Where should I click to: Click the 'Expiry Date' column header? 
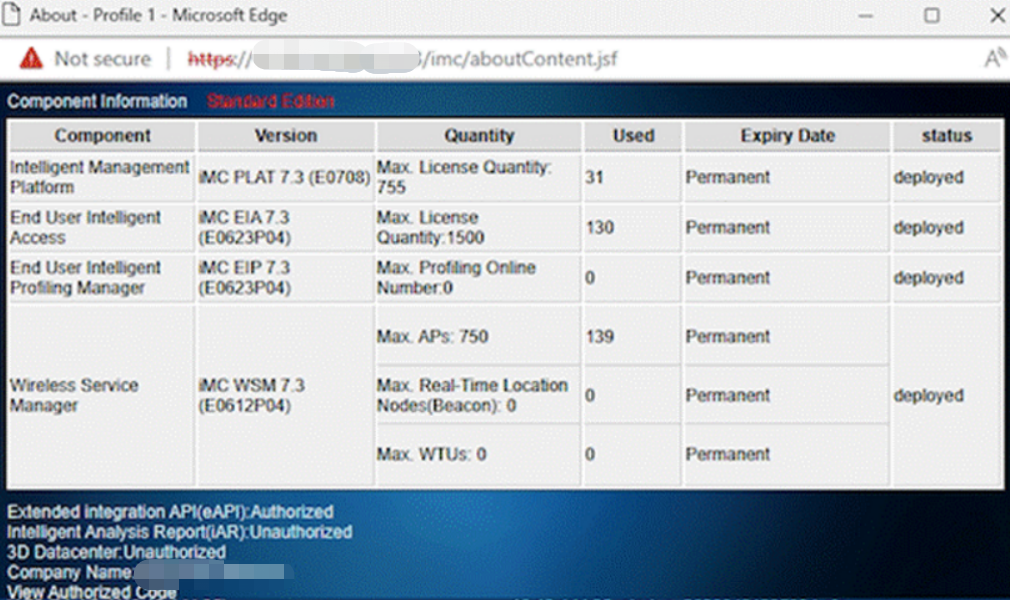point(787,135)
